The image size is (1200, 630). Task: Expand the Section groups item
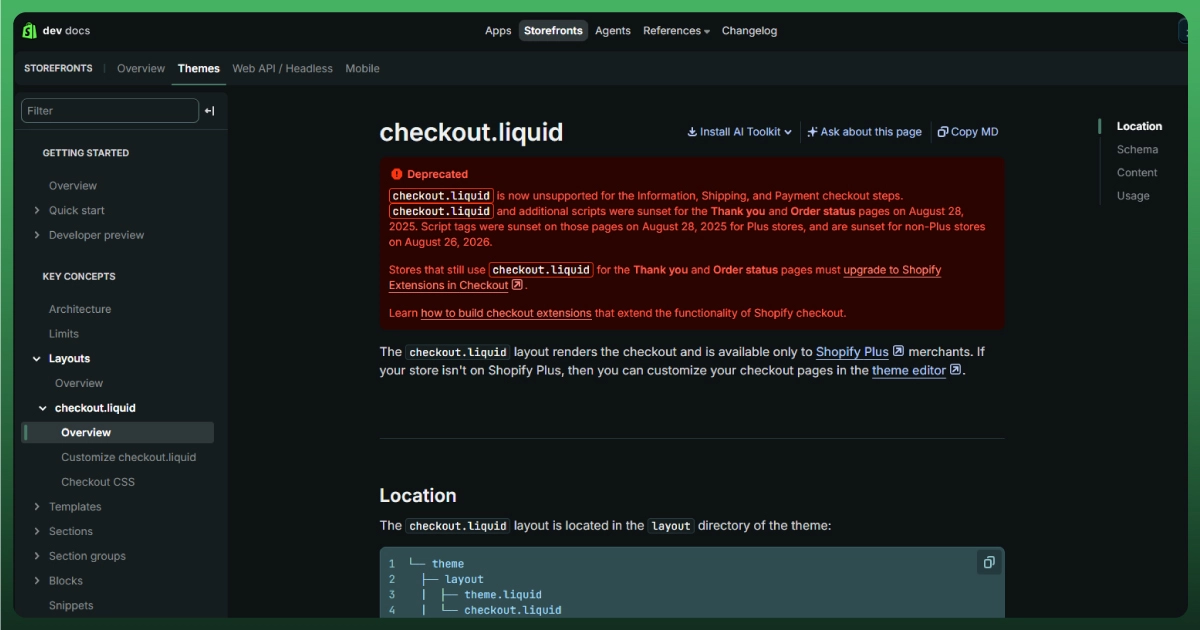click(37, 556)
